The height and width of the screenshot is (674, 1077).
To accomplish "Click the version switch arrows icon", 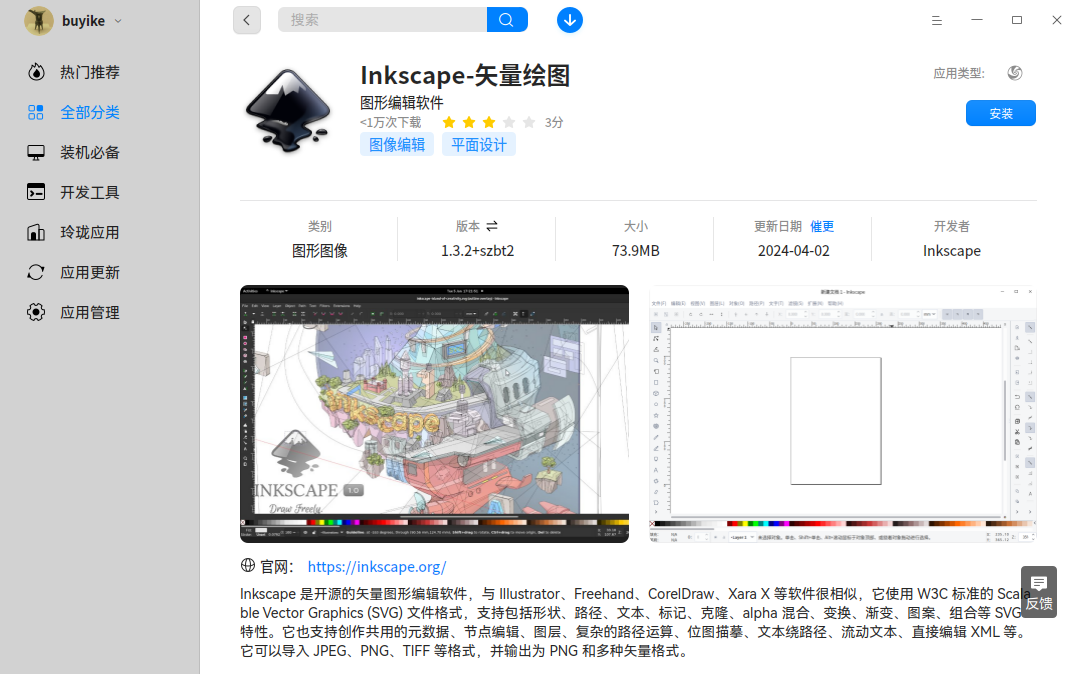I will (492, 226).
